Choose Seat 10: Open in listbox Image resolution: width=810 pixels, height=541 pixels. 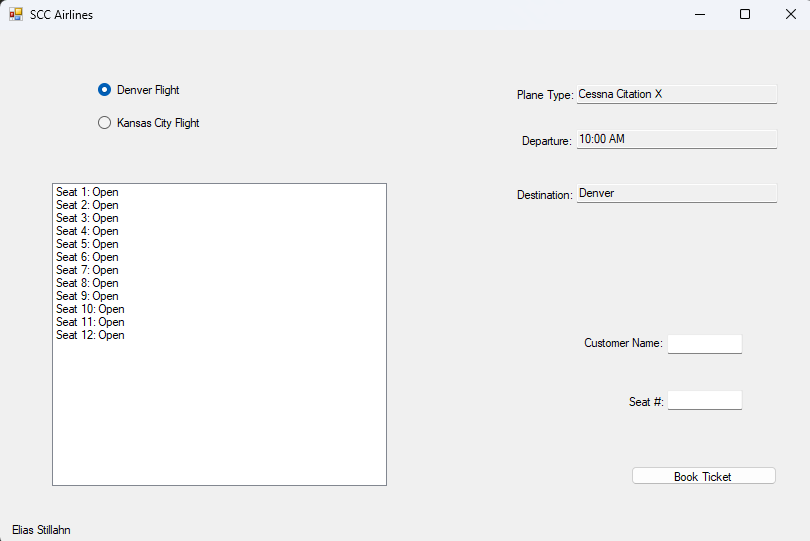click(x=90, y=309)
